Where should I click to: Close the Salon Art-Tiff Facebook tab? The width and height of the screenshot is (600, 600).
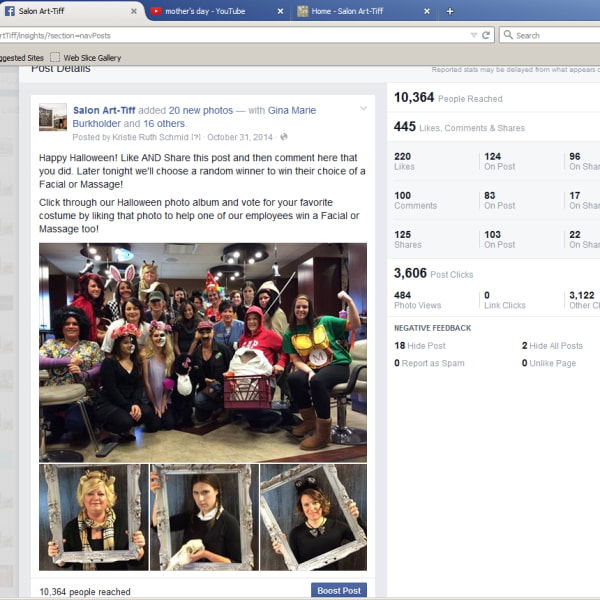click(x=134, y=11)
